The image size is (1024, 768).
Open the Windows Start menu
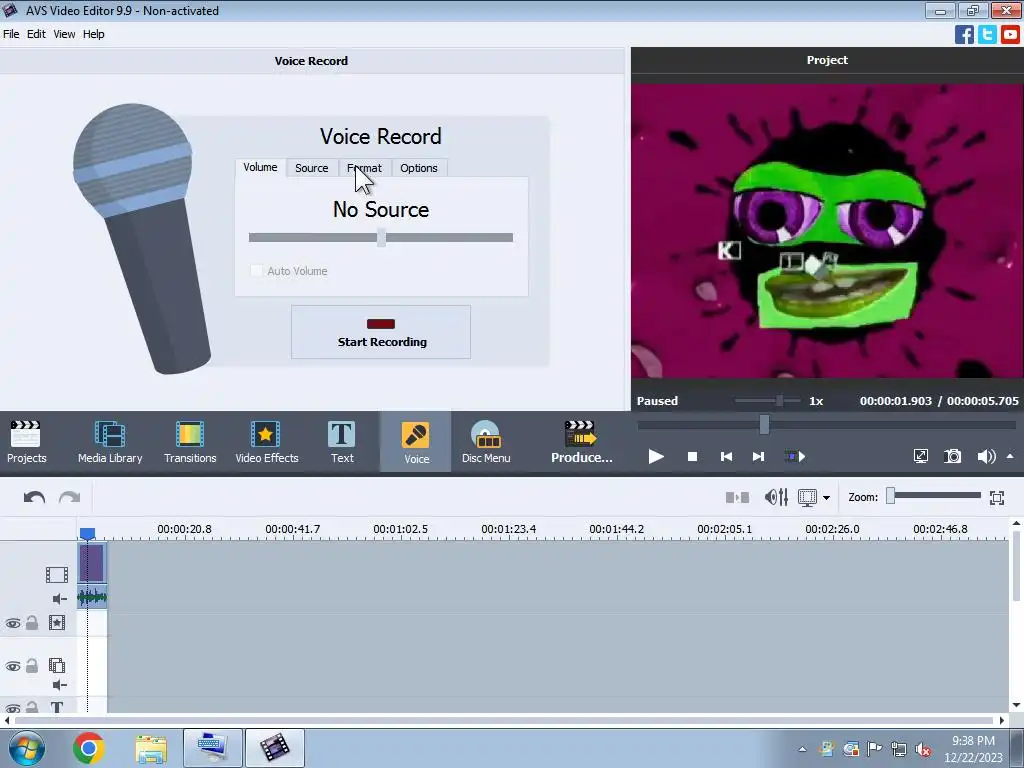pyautogui.click(x=26, y=748)
